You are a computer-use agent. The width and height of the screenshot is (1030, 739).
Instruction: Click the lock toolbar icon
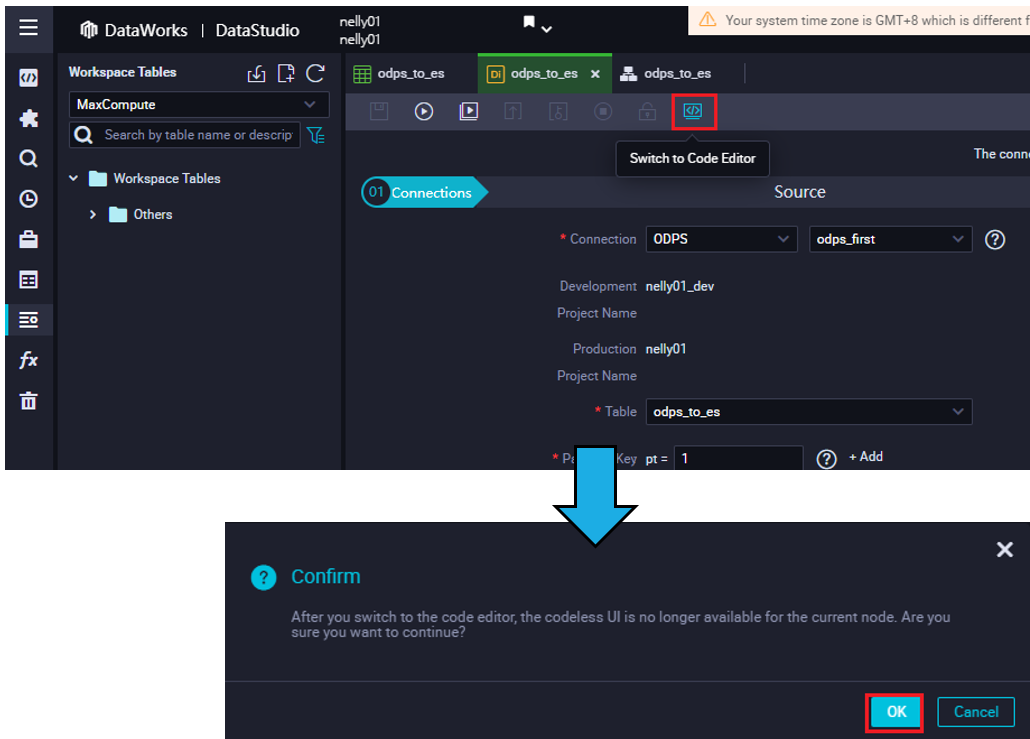click(x=648, y=111)
